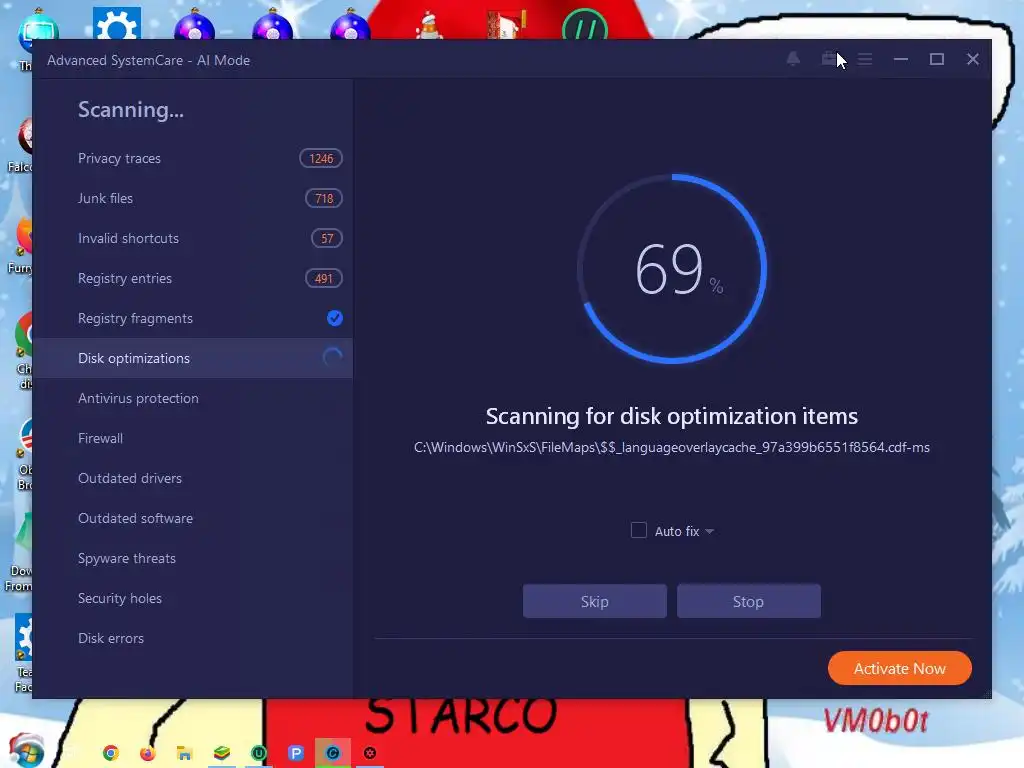
Task: Select the Disk optimizations scan item
Action: 193,358
